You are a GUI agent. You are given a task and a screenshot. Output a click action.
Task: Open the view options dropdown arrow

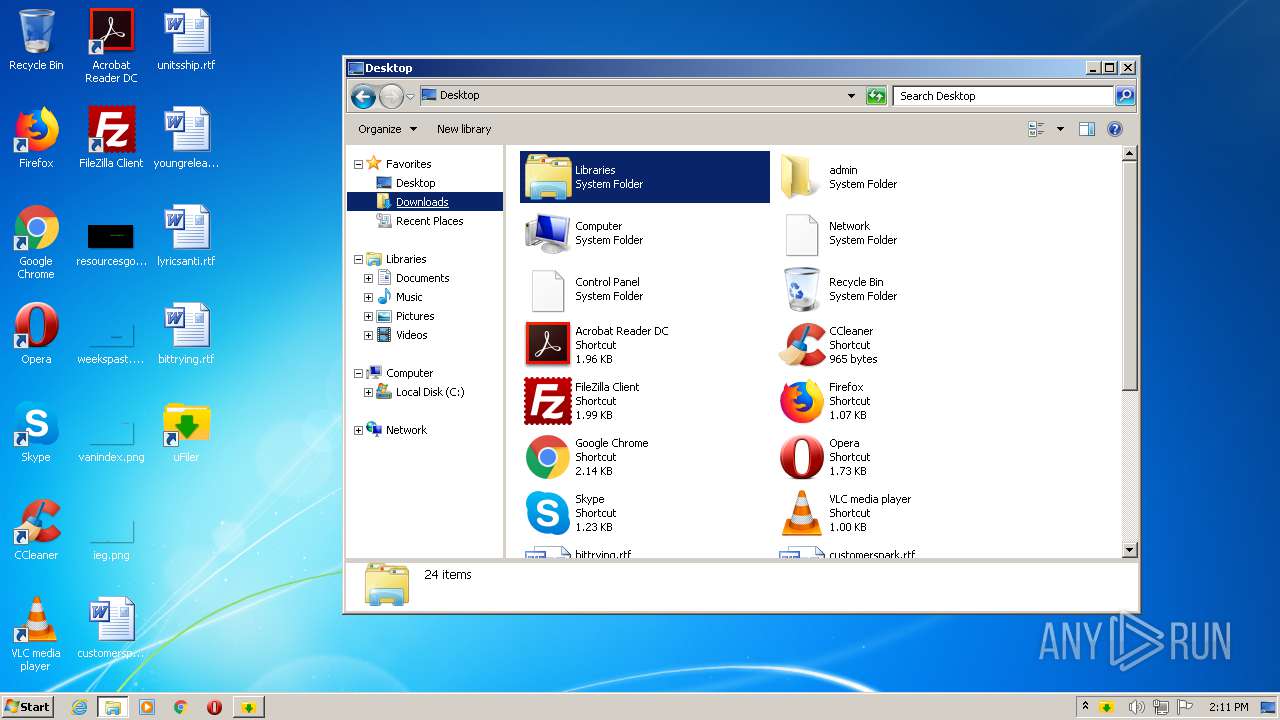[x=1060, y=129]
